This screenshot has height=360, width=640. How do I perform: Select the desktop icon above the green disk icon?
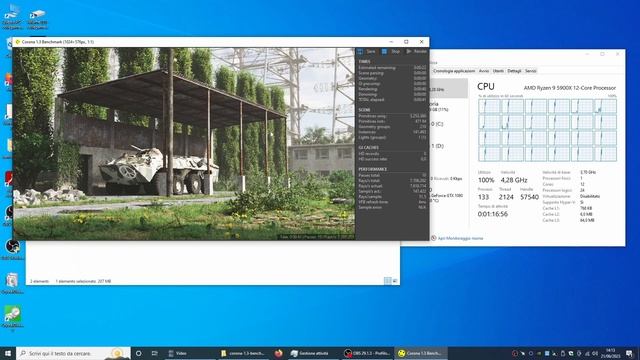(13, 283)
